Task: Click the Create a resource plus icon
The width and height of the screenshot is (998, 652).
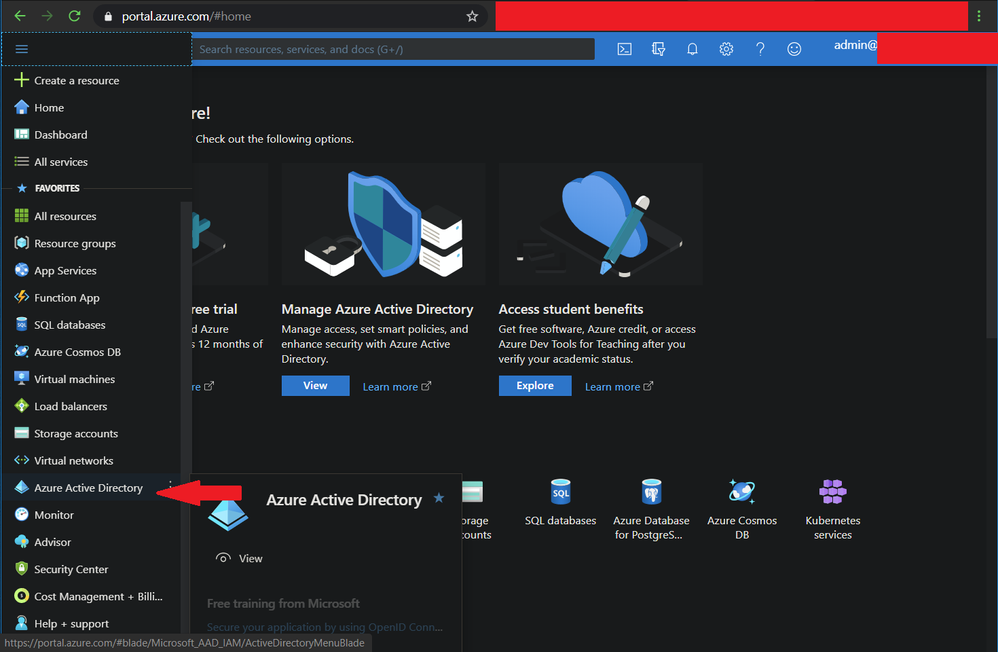Action: click(x=22, y=80)
